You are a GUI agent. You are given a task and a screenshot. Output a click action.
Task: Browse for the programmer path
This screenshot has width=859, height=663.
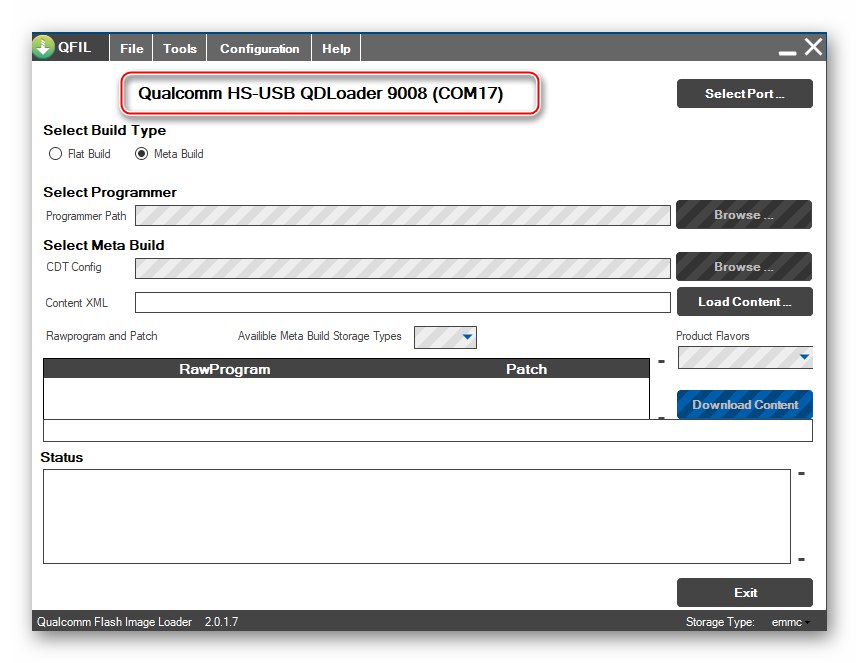coord(744,214)
